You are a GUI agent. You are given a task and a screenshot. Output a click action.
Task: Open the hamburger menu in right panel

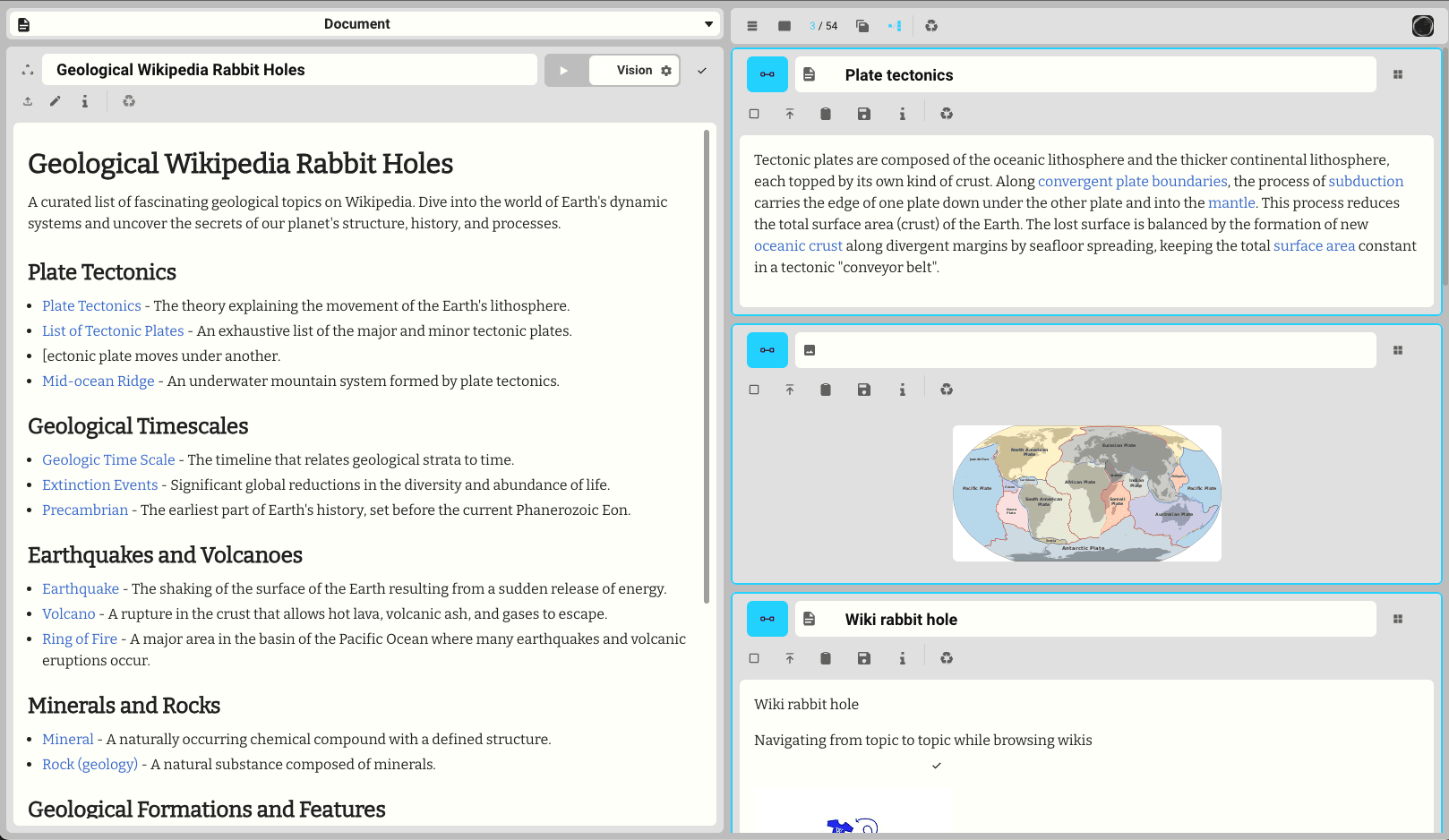pyautogui.click(x=752, y=26)
